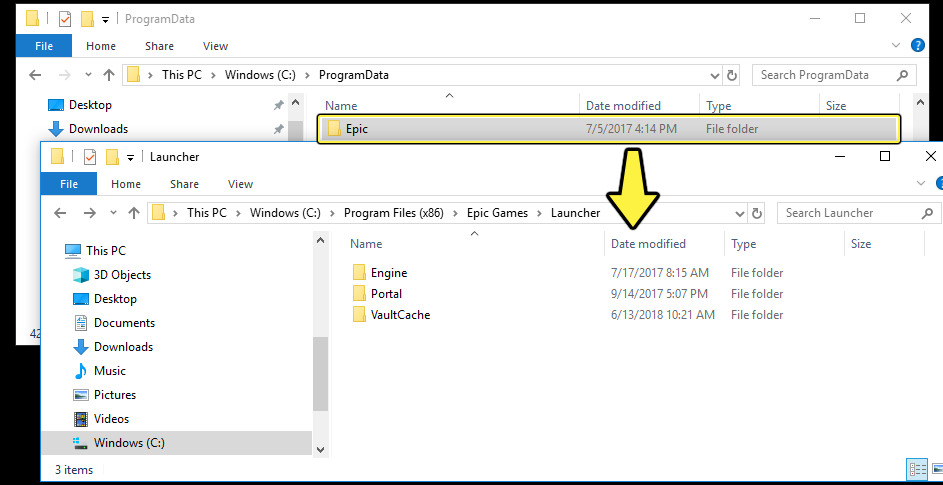Open Help in ProgramData window

click(x=917, y=45)
